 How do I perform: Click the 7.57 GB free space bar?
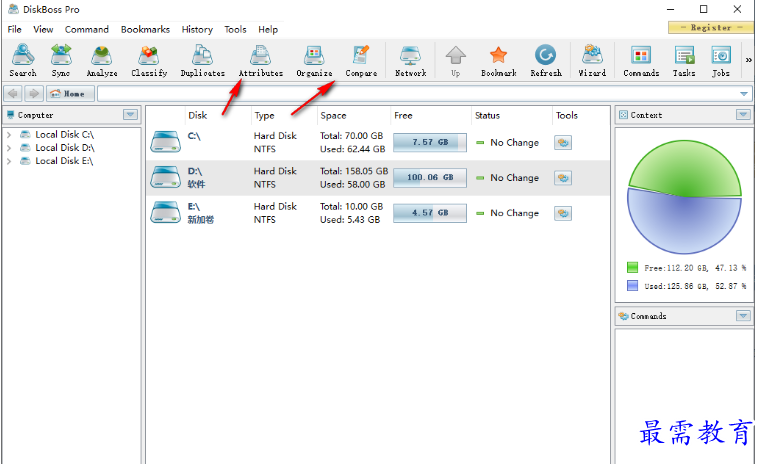(430, 142)
